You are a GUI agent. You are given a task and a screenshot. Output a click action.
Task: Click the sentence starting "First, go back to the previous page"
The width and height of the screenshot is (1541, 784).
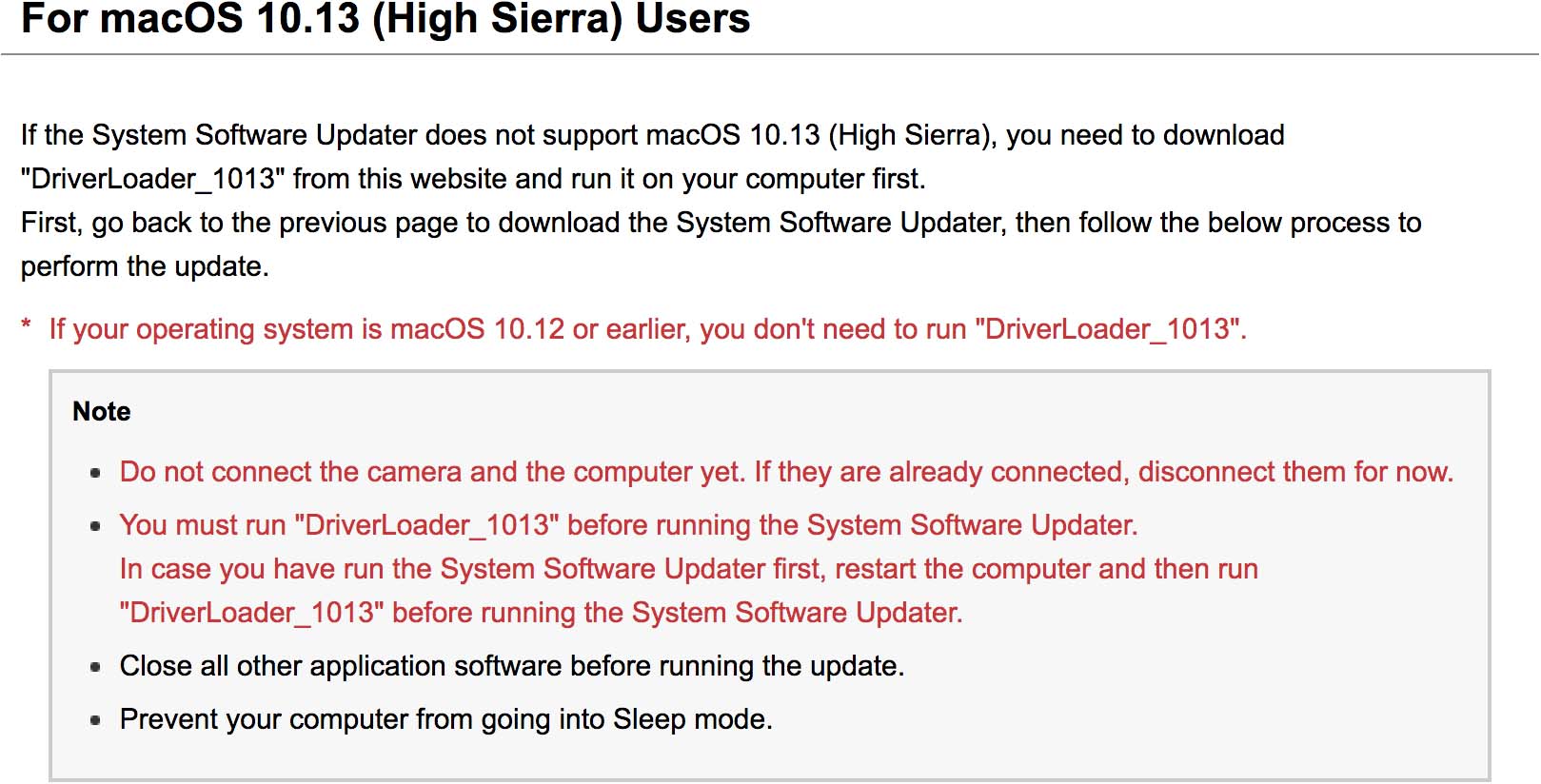(721, 223)
